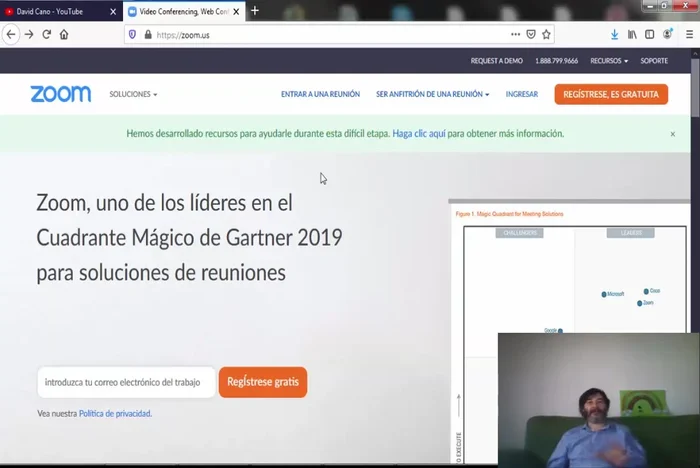Viewport: 700px width, 468px height.
Task: Open the Firefox account menu
Action: [x=667, y=34]
